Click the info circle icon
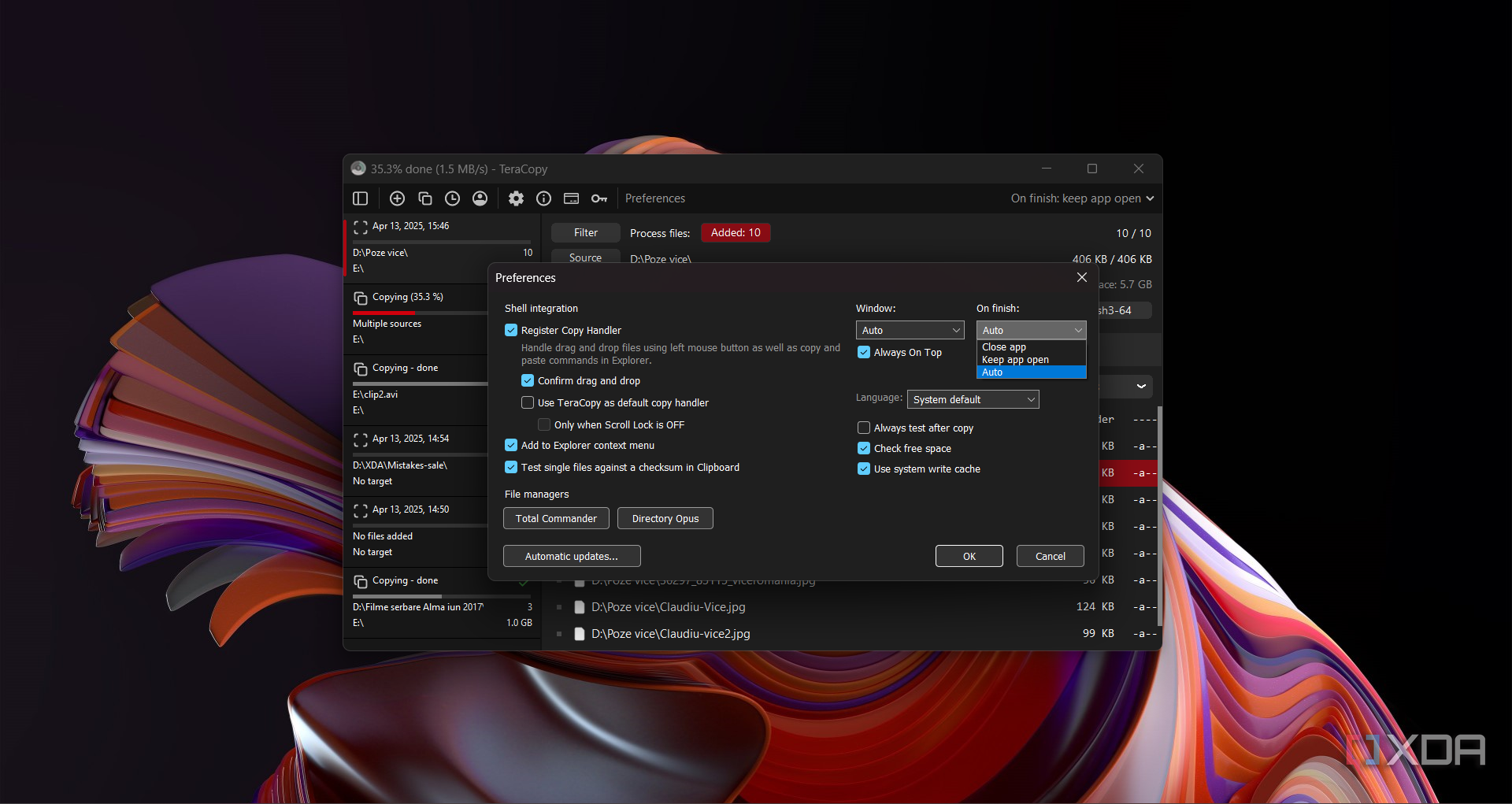 (x=543, y=198)
